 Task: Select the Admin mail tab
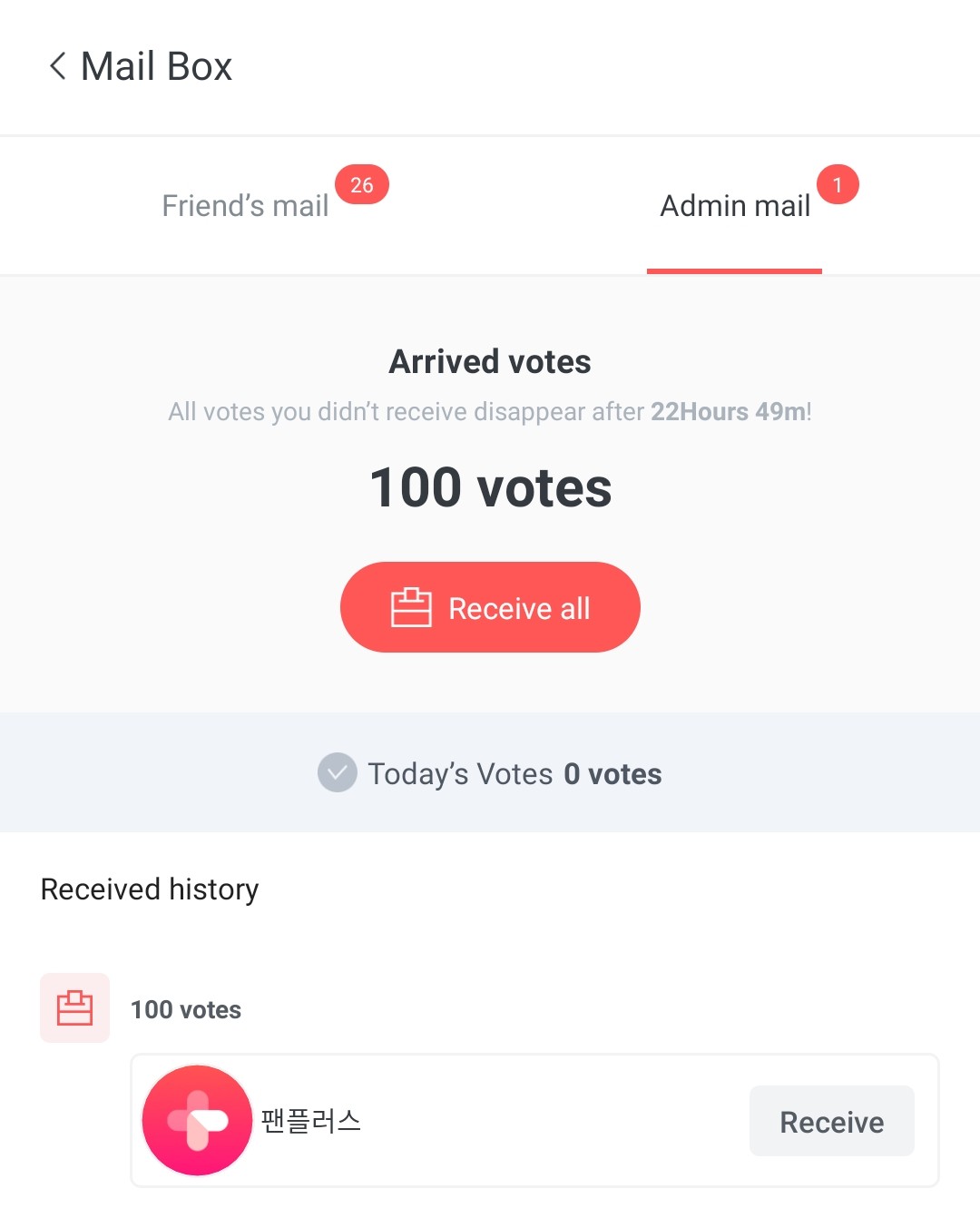734,206
